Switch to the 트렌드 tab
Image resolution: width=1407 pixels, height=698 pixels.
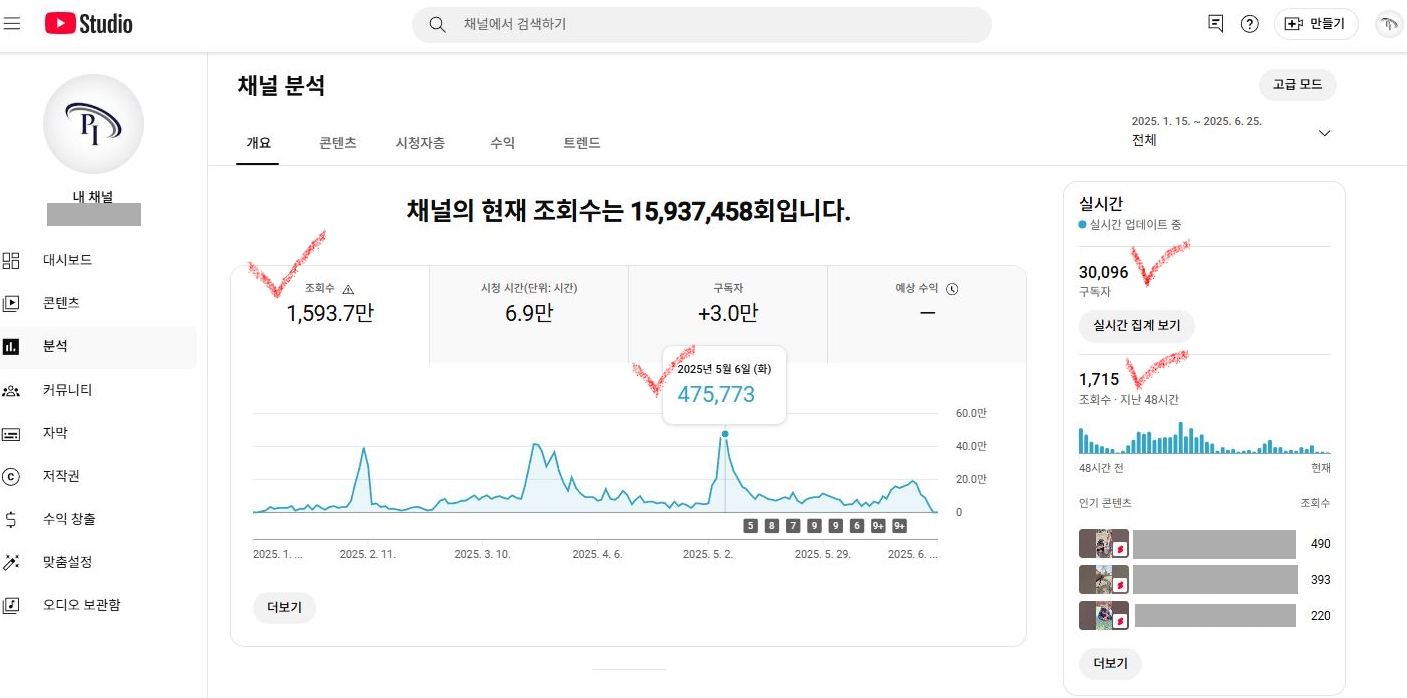582,143
